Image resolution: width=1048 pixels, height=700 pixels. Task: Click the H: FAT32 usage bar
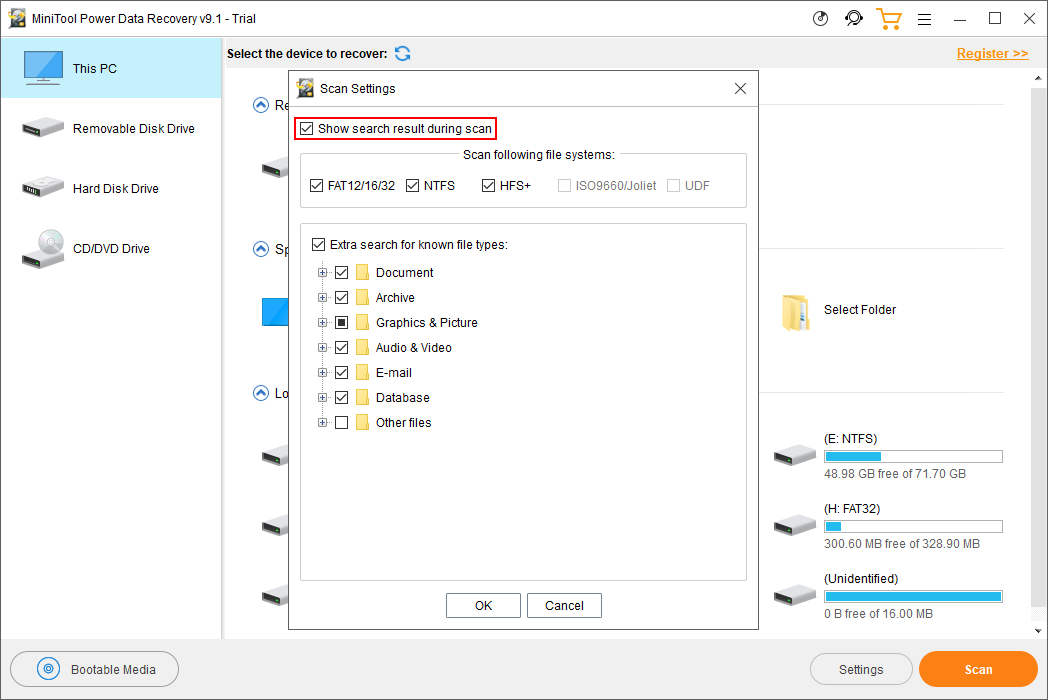913,526
